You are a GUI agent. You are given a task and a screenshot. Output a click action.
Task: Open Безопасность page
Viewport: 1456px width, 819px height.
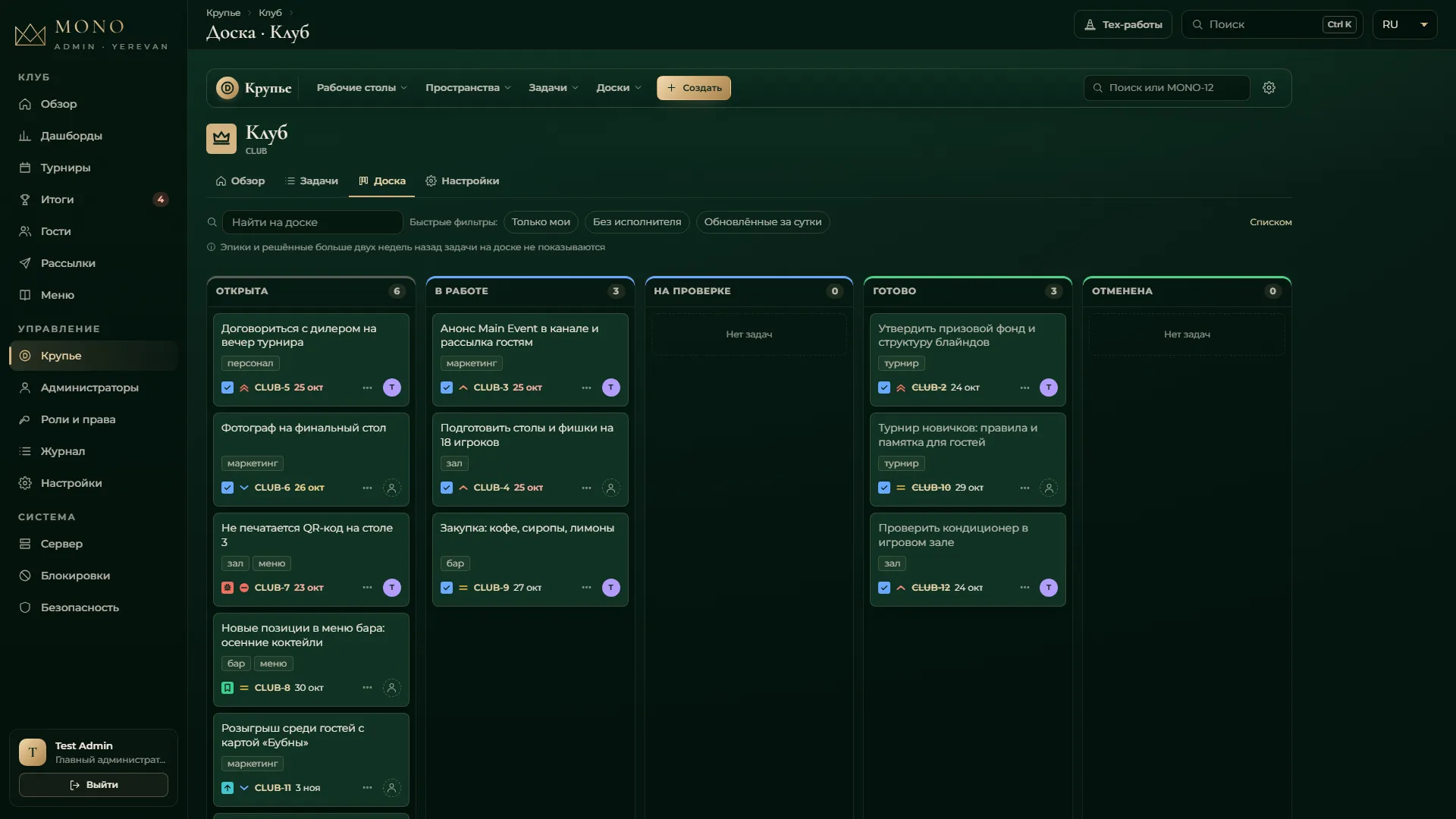tap(93, 607)
